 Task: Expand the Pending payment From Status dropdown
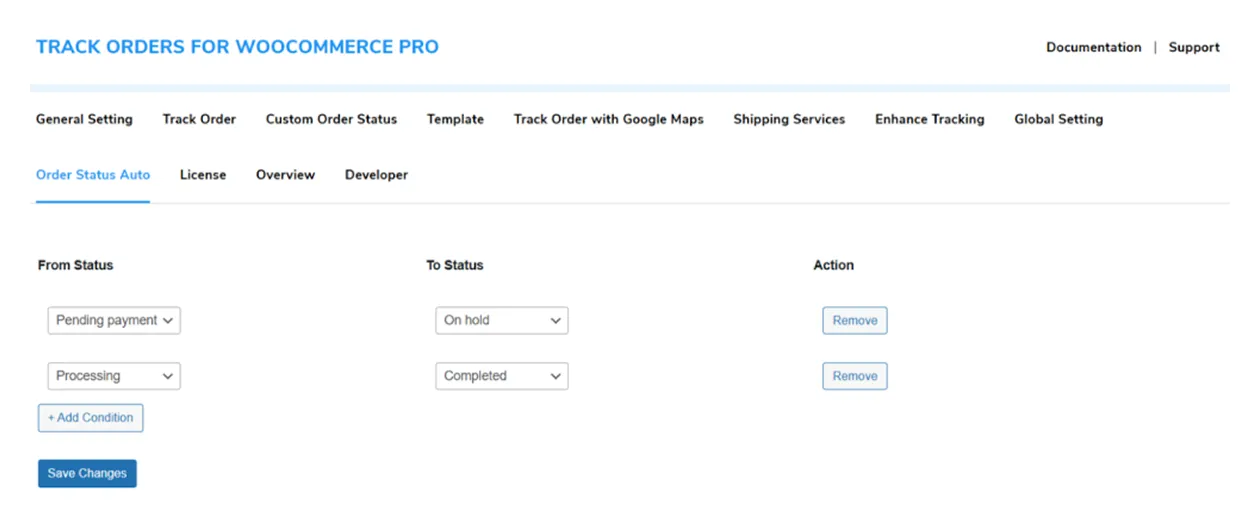(114, 320)
